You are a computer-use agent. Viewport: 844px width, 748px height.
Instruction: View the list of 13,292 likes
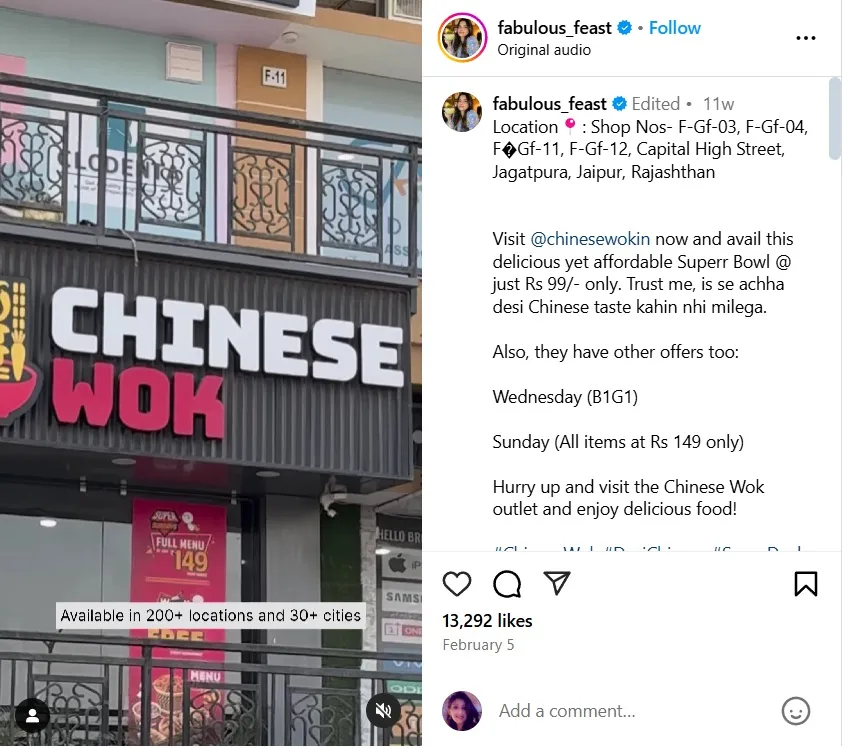point(487,621)
